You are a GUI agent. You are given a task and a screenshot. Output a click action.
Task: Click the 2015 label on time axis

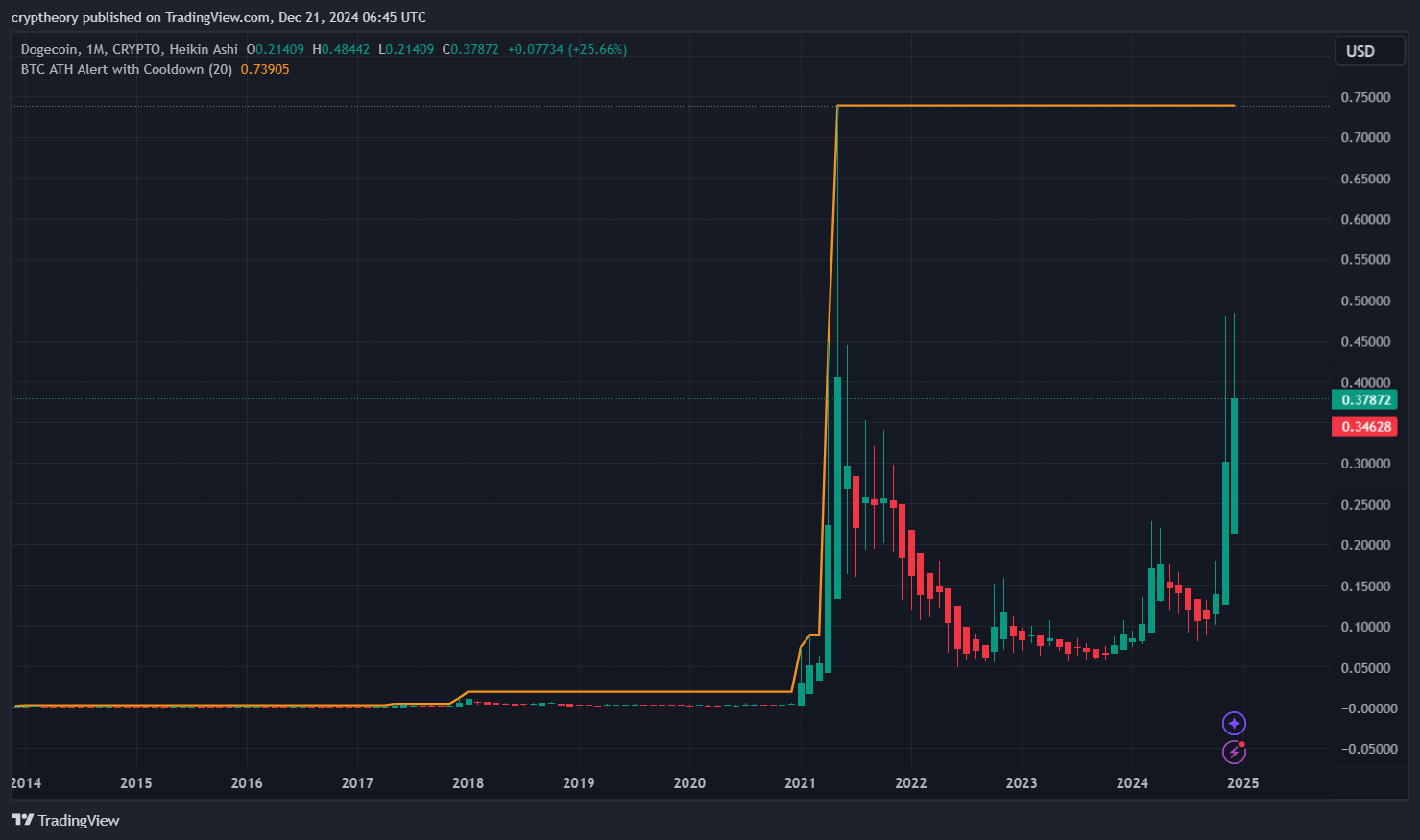135,783
